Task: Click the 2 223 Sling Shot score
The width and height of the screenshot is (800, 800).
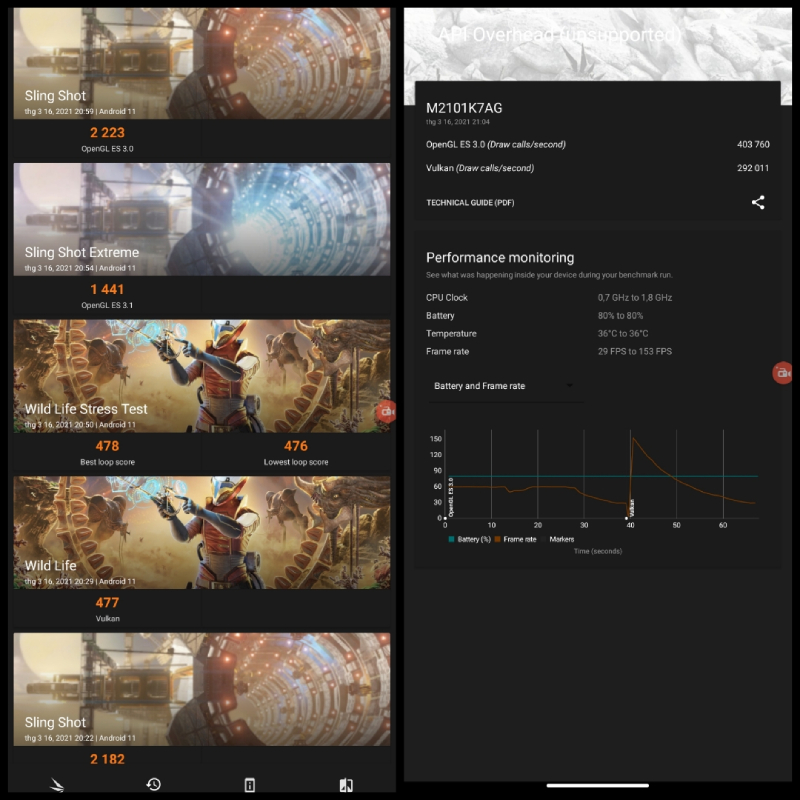Action: click(107, 133)
